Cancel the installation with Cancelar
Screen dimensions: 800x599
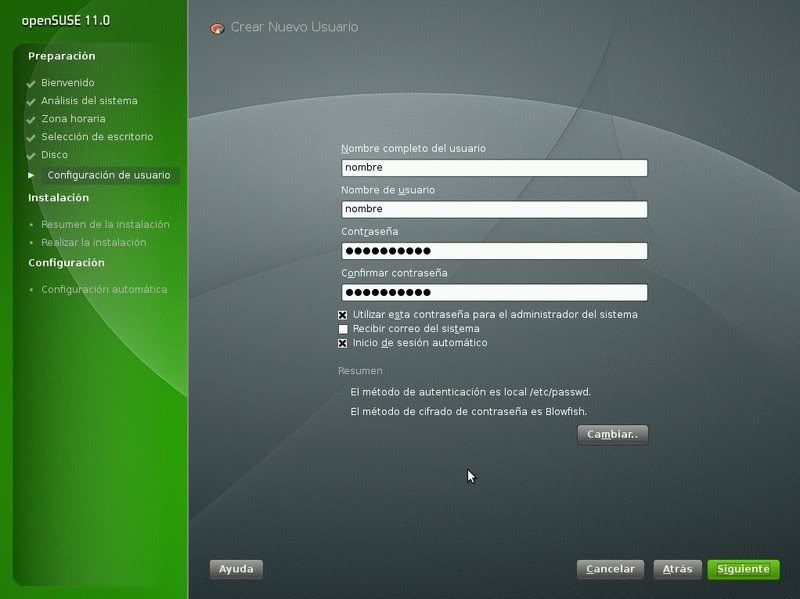(610, 569)
